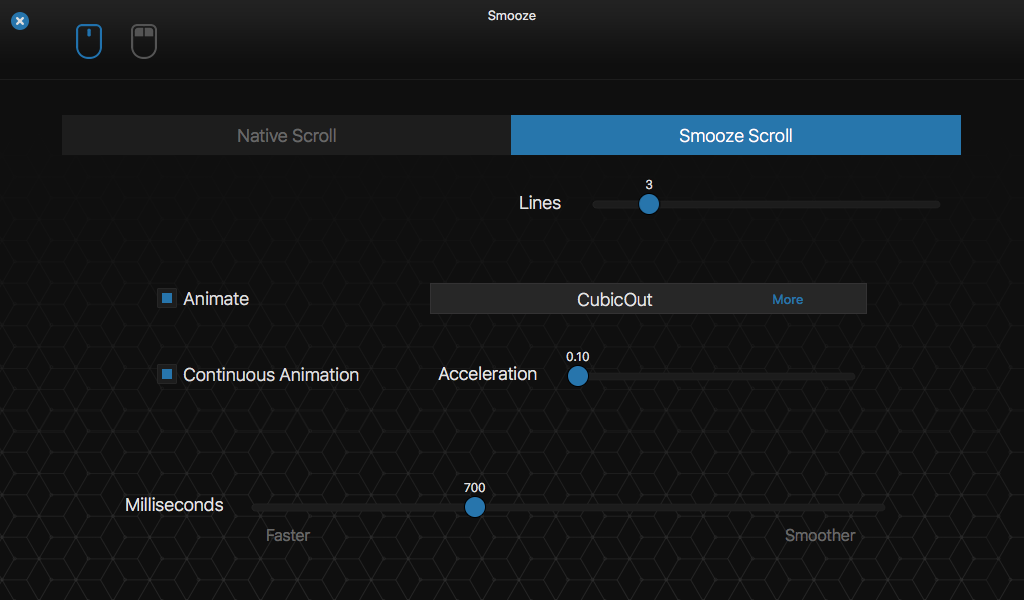1024x600 pixels.
Task: Open the CubicOut easing dropdown
Action: click(x=648, y=299)
